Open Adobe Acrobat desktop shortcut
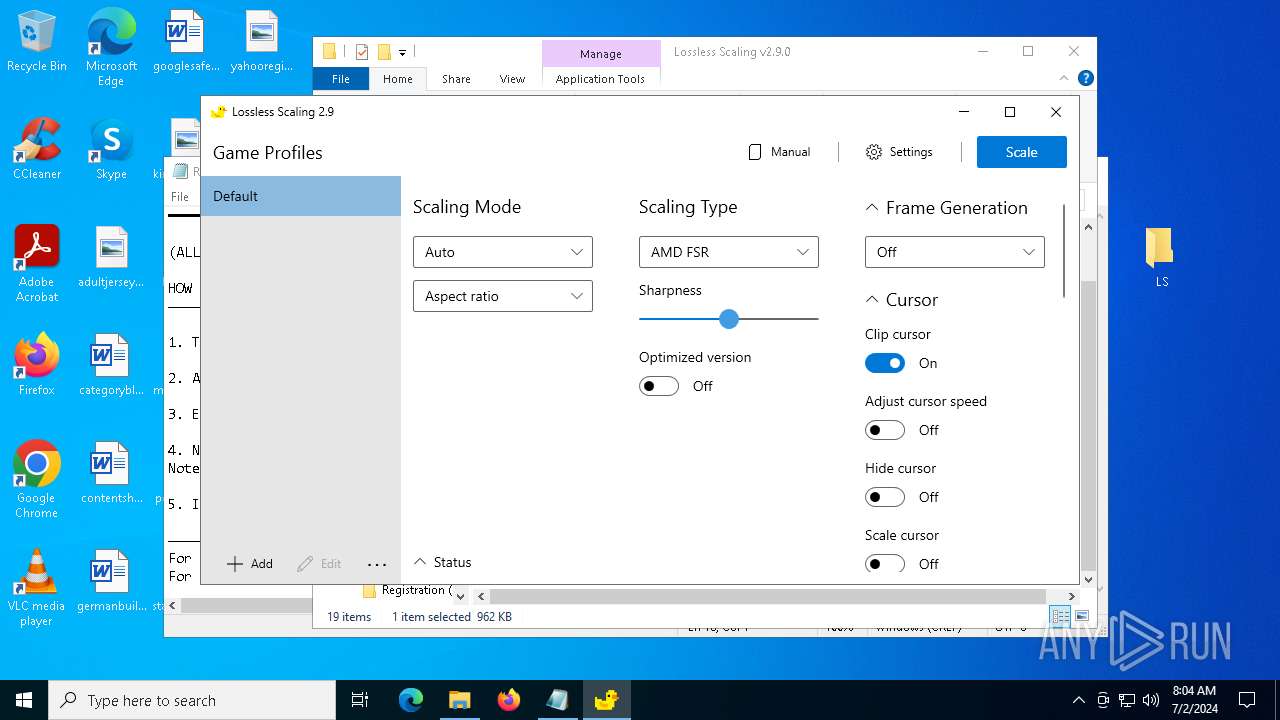This screenshot has width=1280, height=720. (x=37, y=264)
